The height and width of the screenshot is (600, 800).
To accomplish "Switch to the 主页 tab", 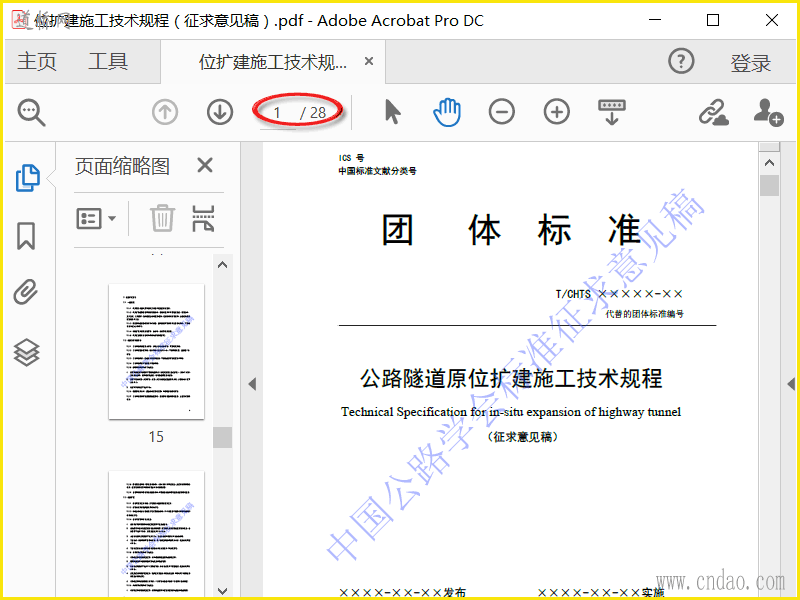I will coord(37,61).
